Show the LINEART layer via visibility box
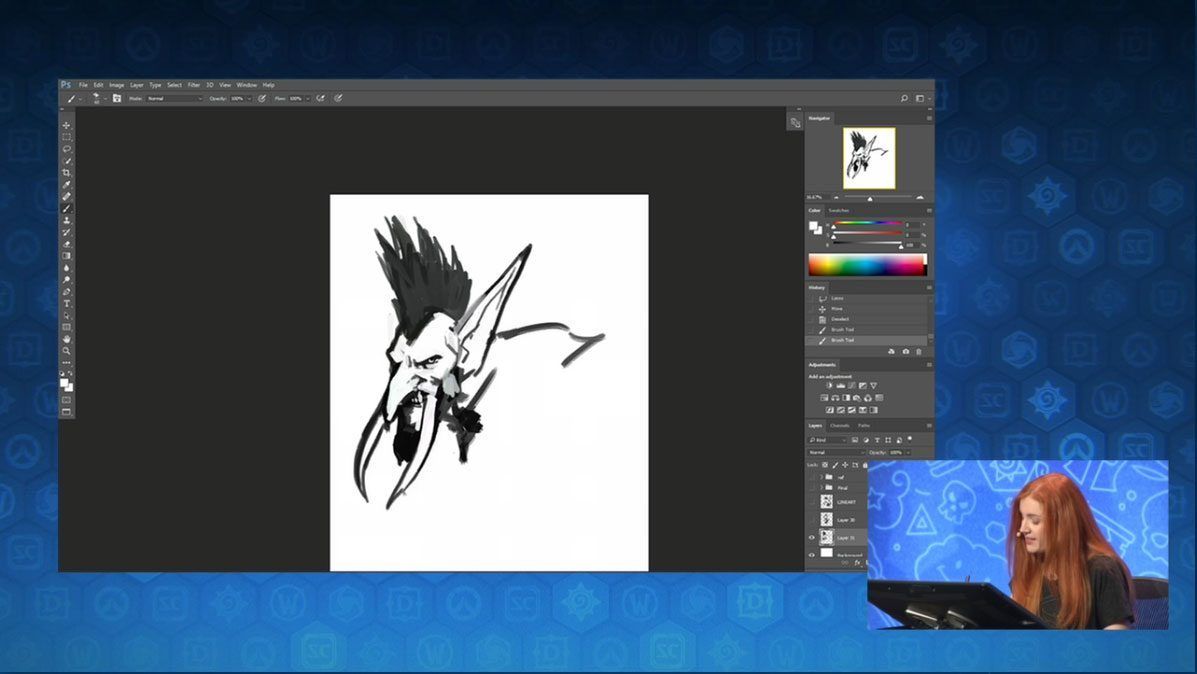The image size is (1197, 674). coord(811,502)
